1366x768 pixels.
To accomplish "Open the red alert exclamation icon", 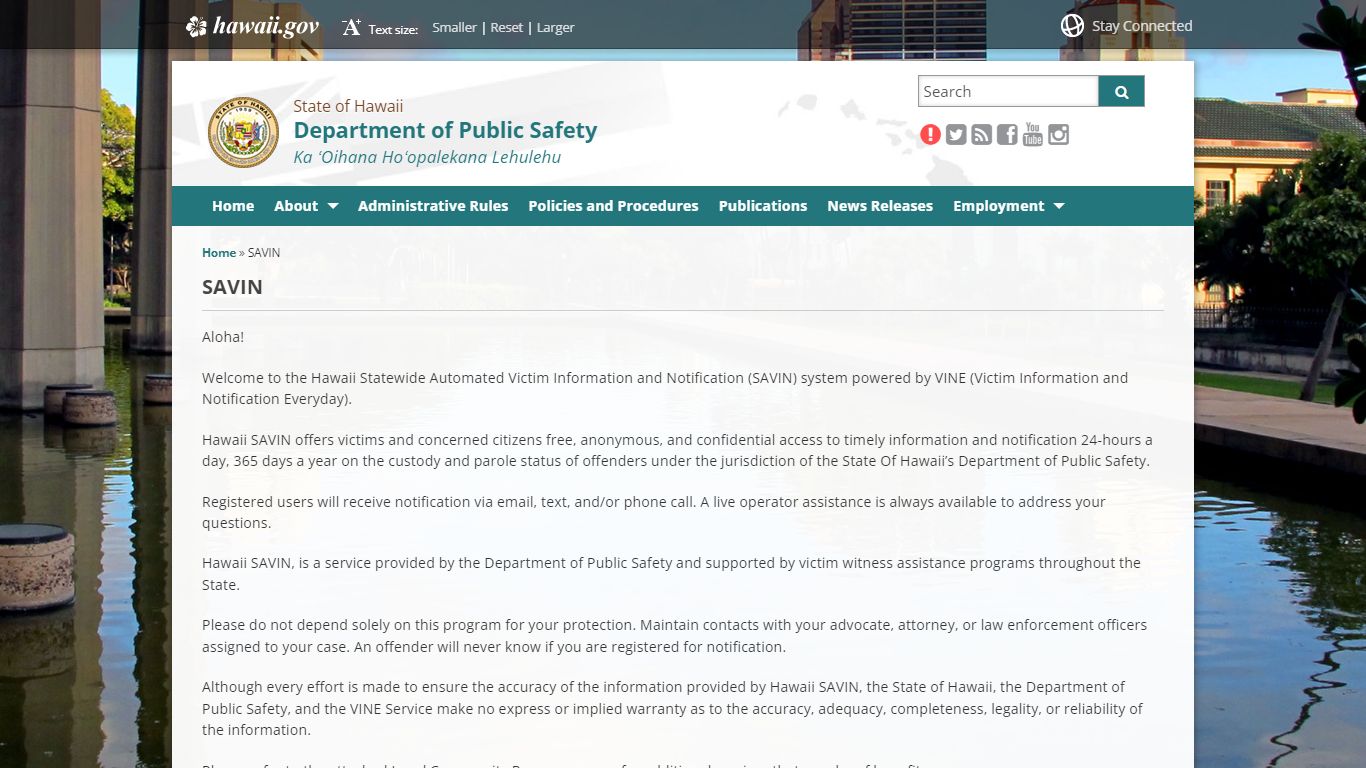I will tap(930, 134).
